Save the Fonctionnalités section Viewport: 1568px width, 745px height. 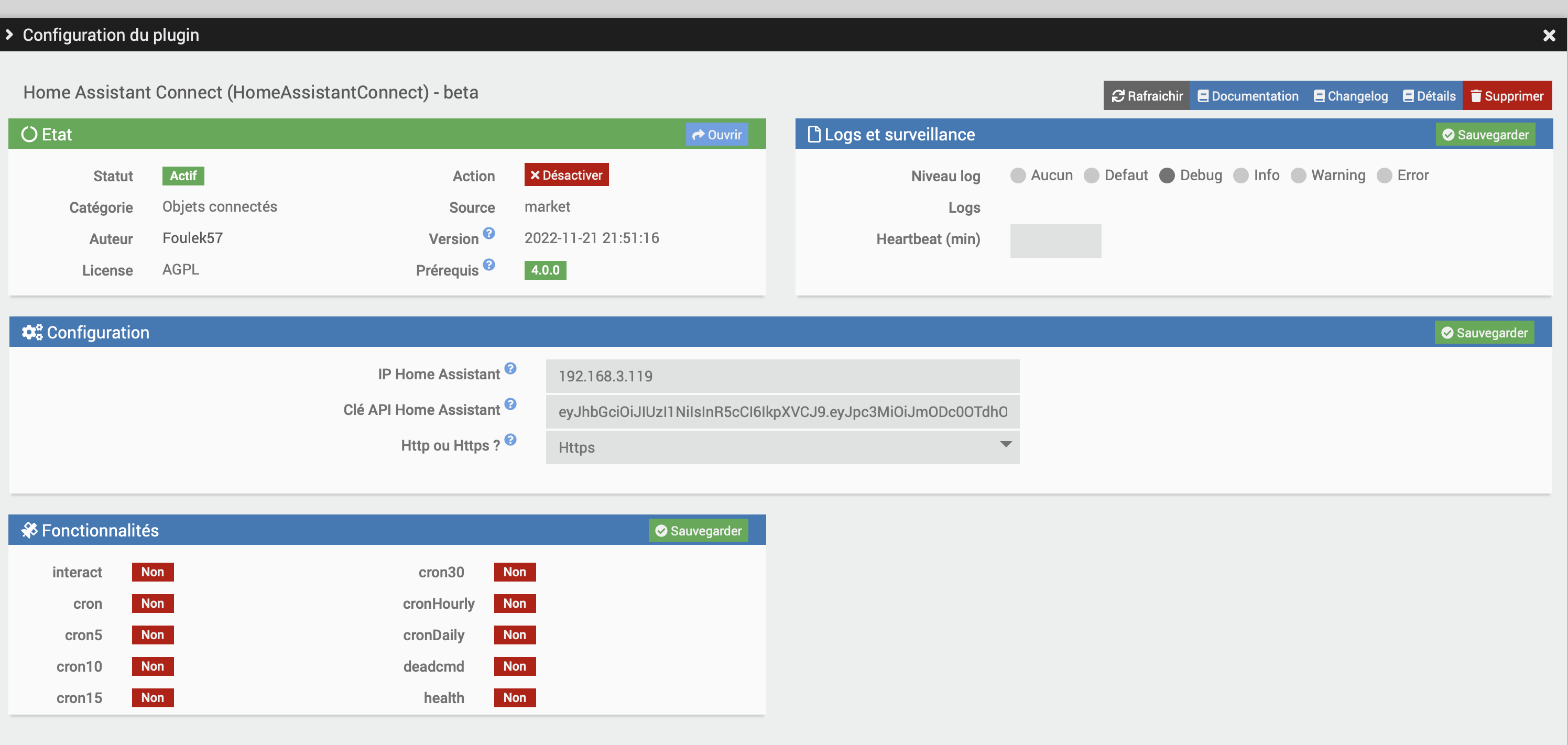tap(698, 531)
